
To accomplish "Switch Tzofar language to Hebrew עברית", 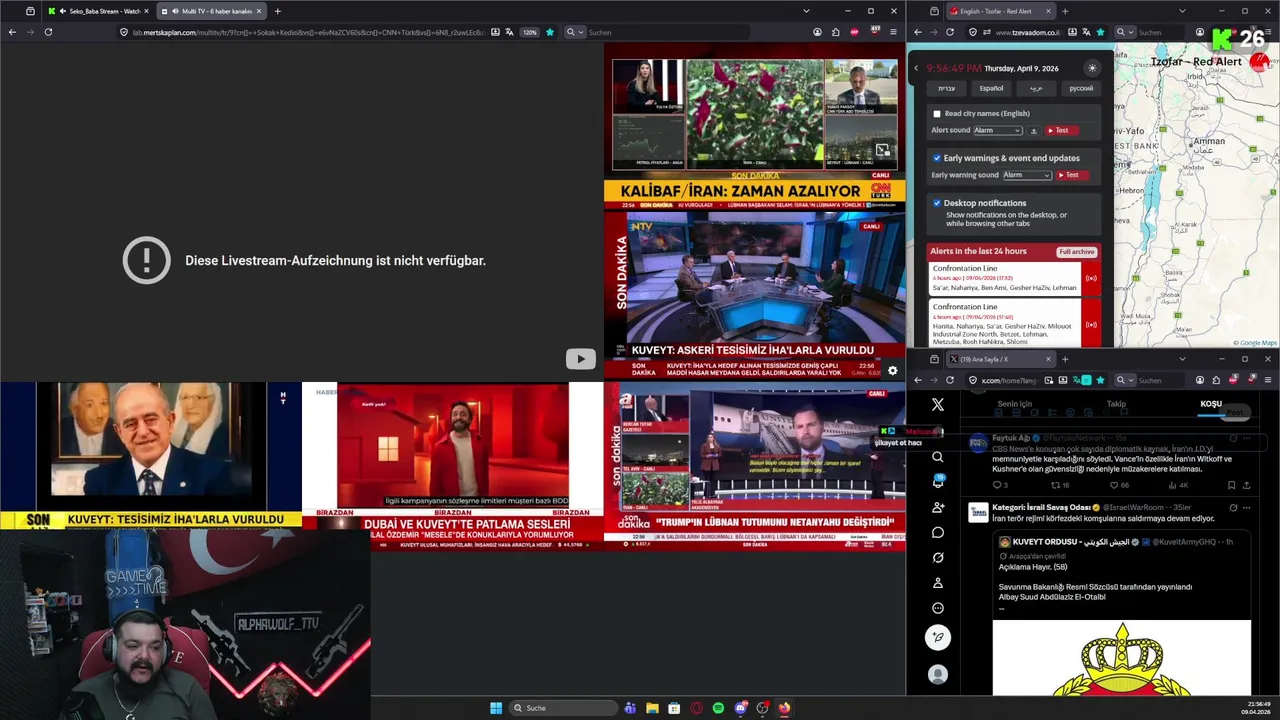I will (946, 88).
